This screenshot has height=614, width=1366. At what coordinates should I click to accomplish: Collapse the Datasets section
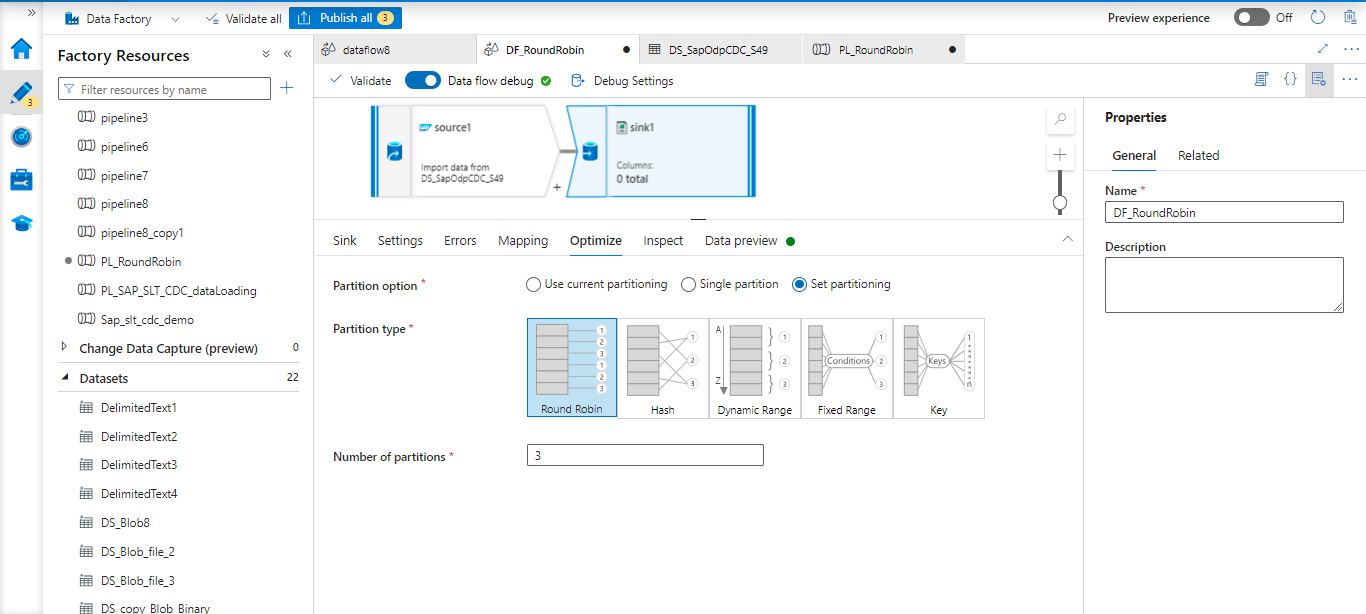pos(65,378)
